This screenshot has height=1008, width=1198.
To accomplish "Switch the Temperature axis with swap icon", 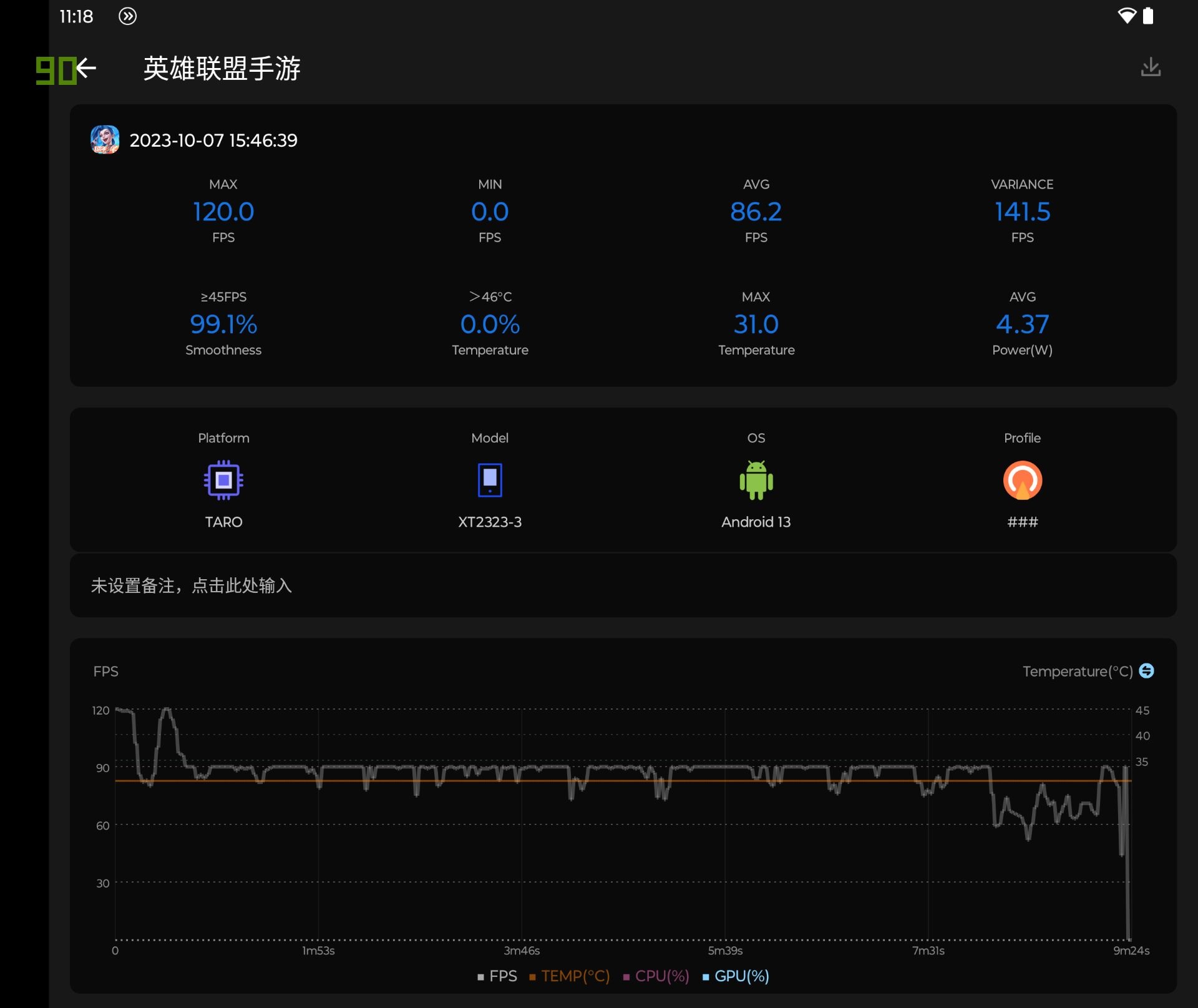I will coord(1146,671).
